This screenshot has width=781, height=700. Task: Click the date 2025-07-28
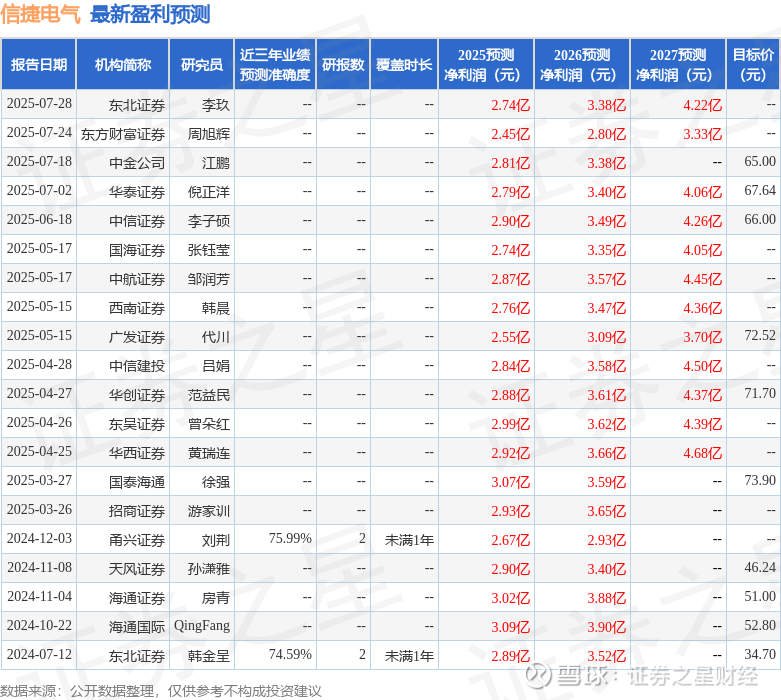click(39, 104)
